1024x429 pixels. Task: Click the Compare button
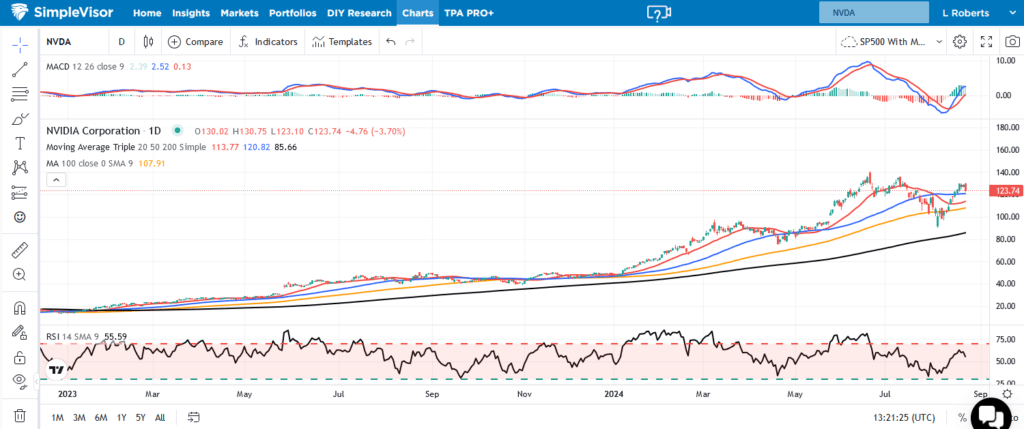195,42
